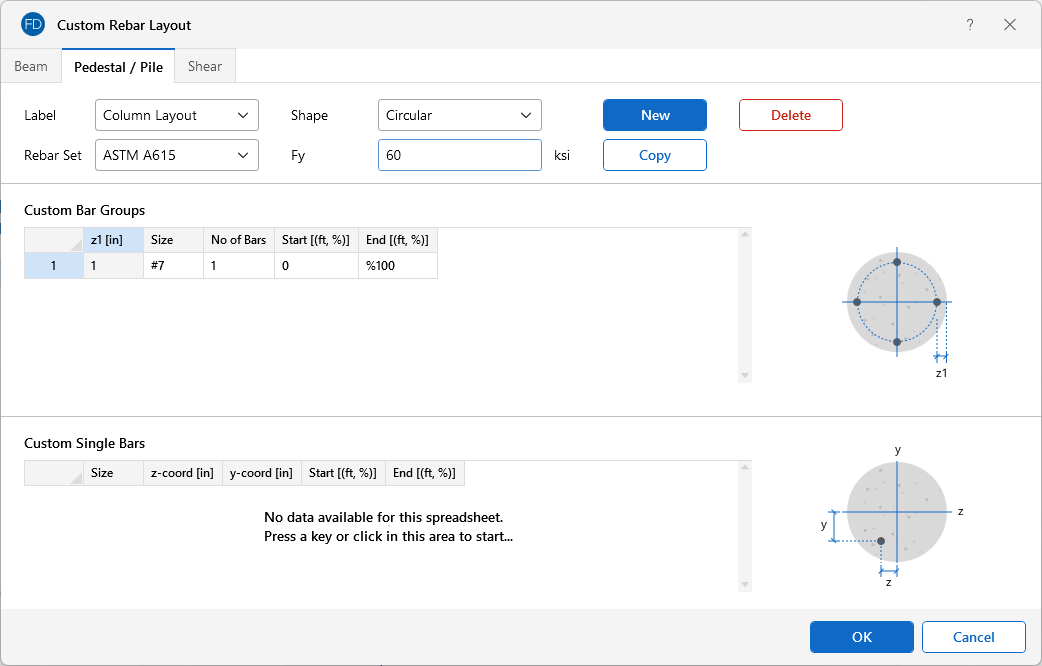Click the Copy button
This screenshot has height=666, width=1042.
655,155
